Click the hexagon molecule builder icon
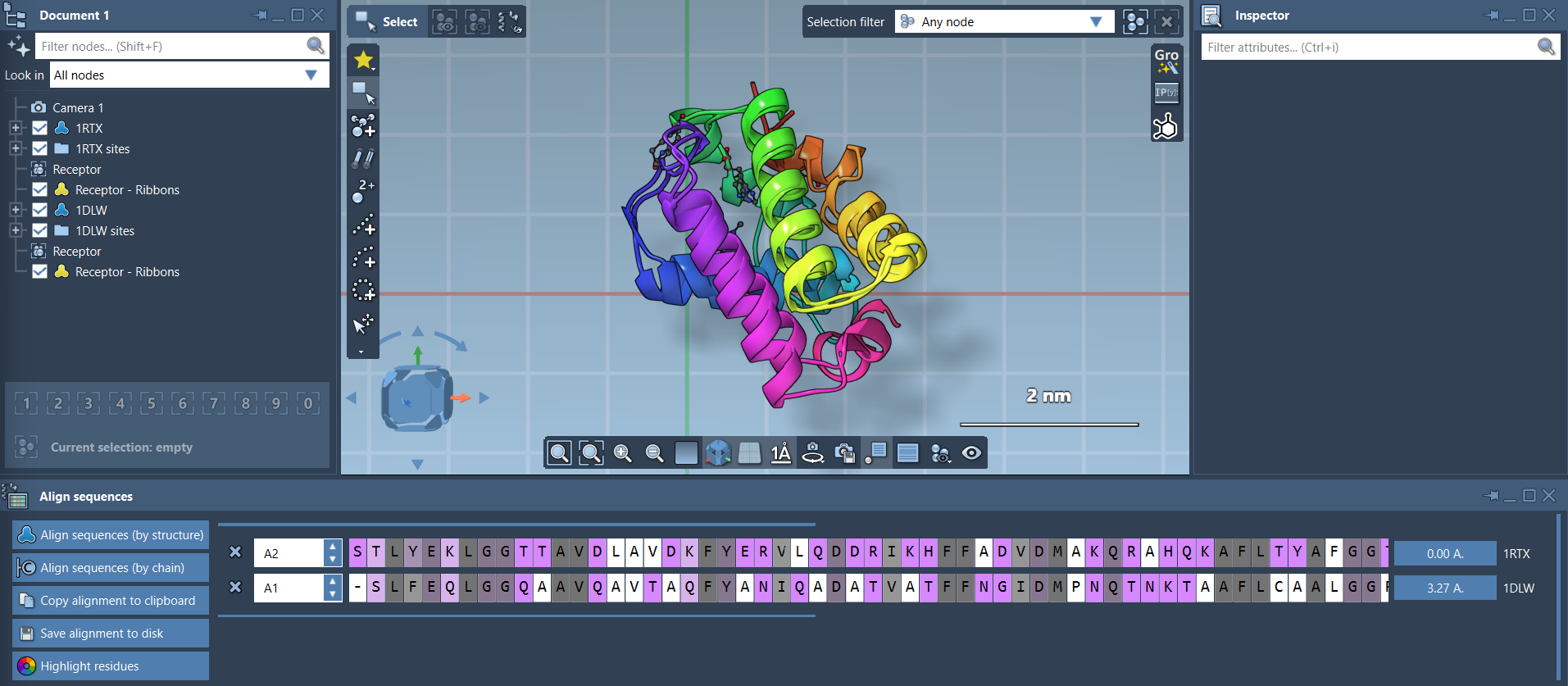This screenshot has height=686, width=1568. tap(1165, 127)
